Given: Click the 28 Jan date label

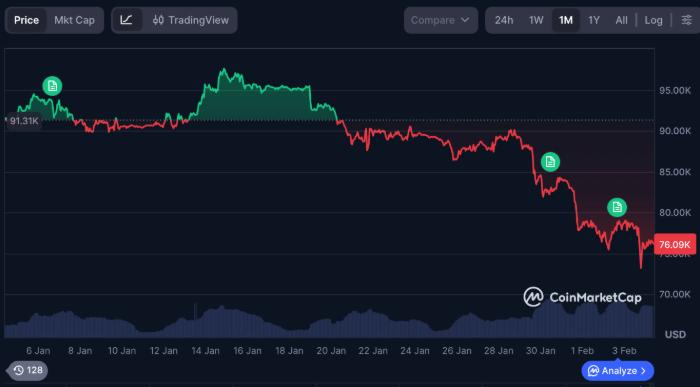Looking at the screenshot, I should tap(499, 351).
